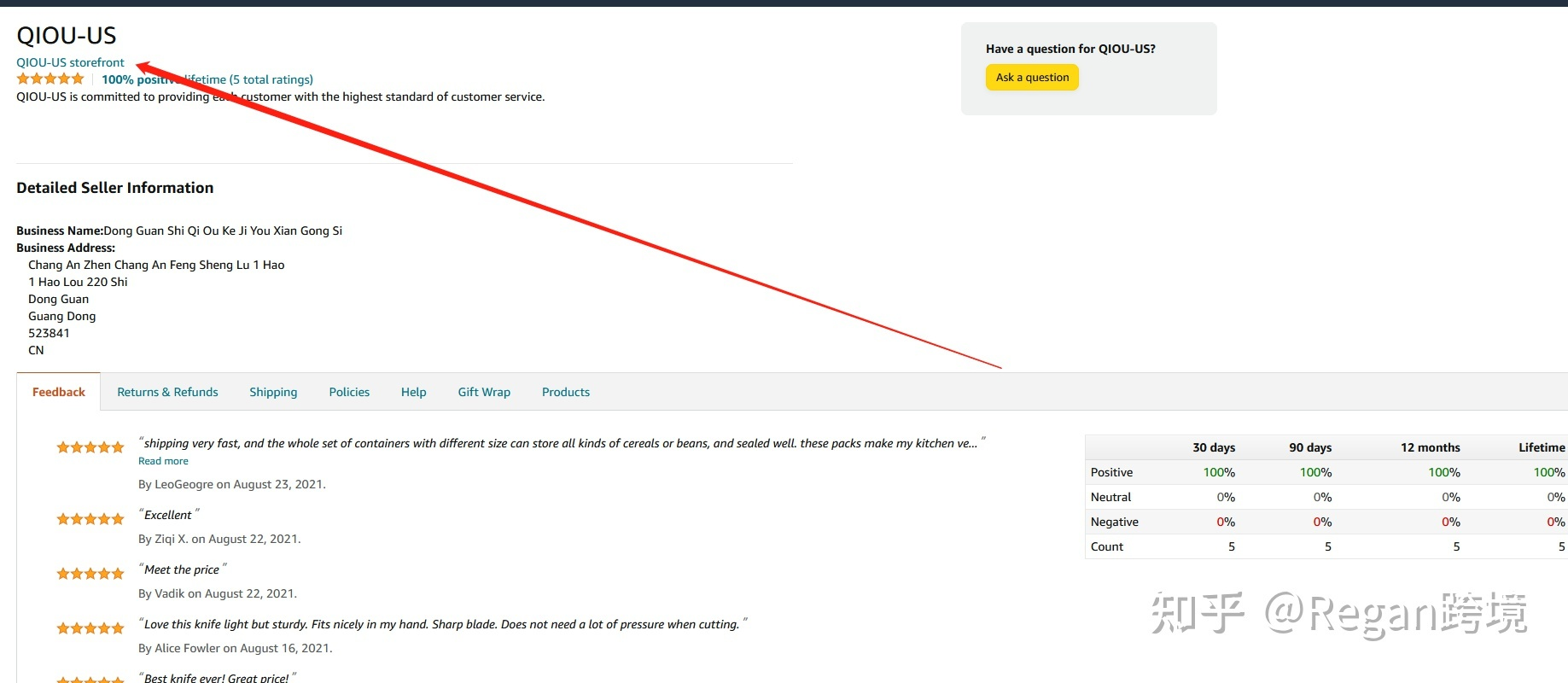The height and width of the screenshot is (683, 1568).
Task: Click the Guang Dong address line
Action: pyautogui.click(x=62, y=316)
